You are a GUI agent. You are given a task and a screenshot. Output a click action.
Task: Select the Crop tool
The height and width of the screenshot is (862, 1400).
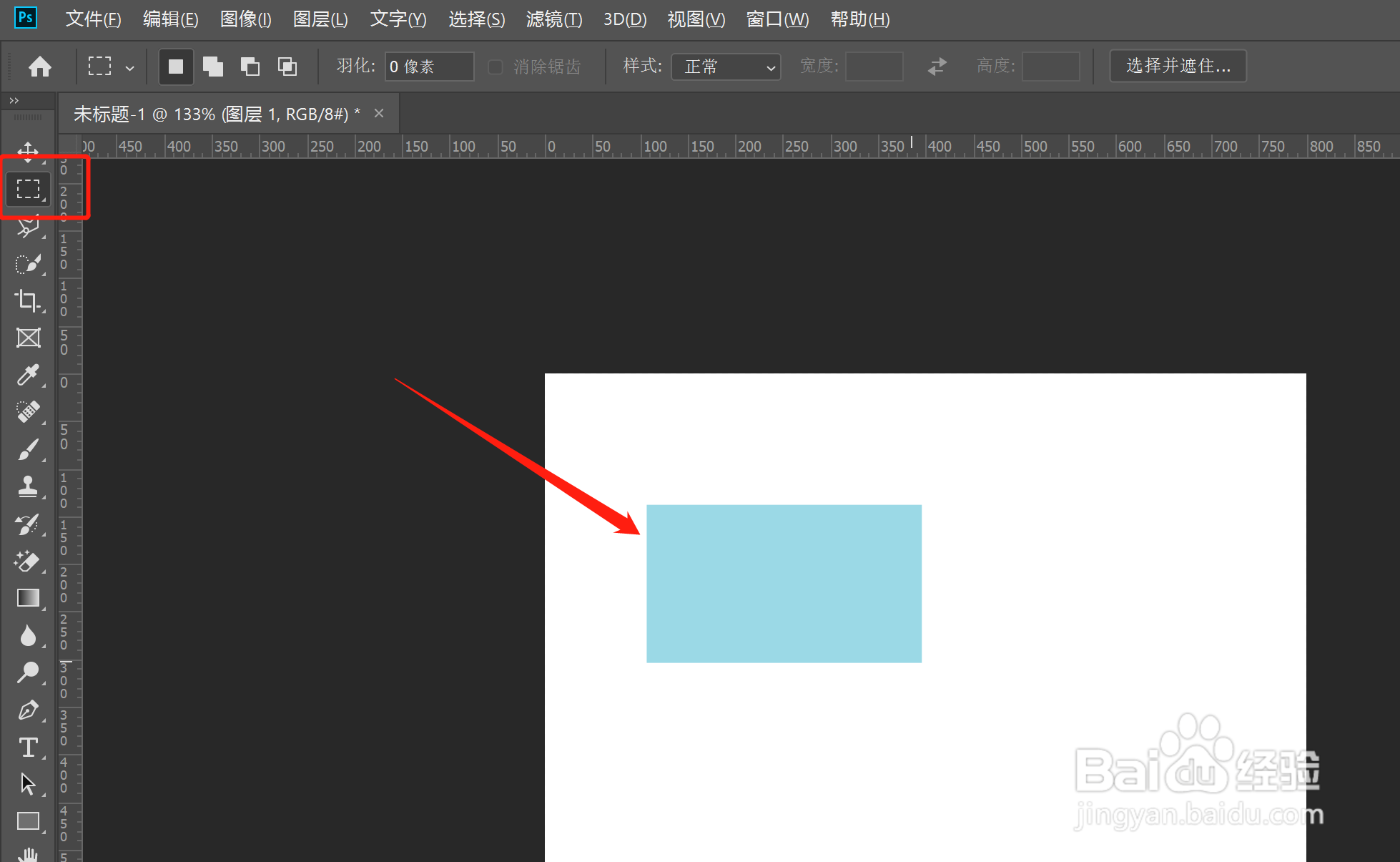click(x=28, y=300)
